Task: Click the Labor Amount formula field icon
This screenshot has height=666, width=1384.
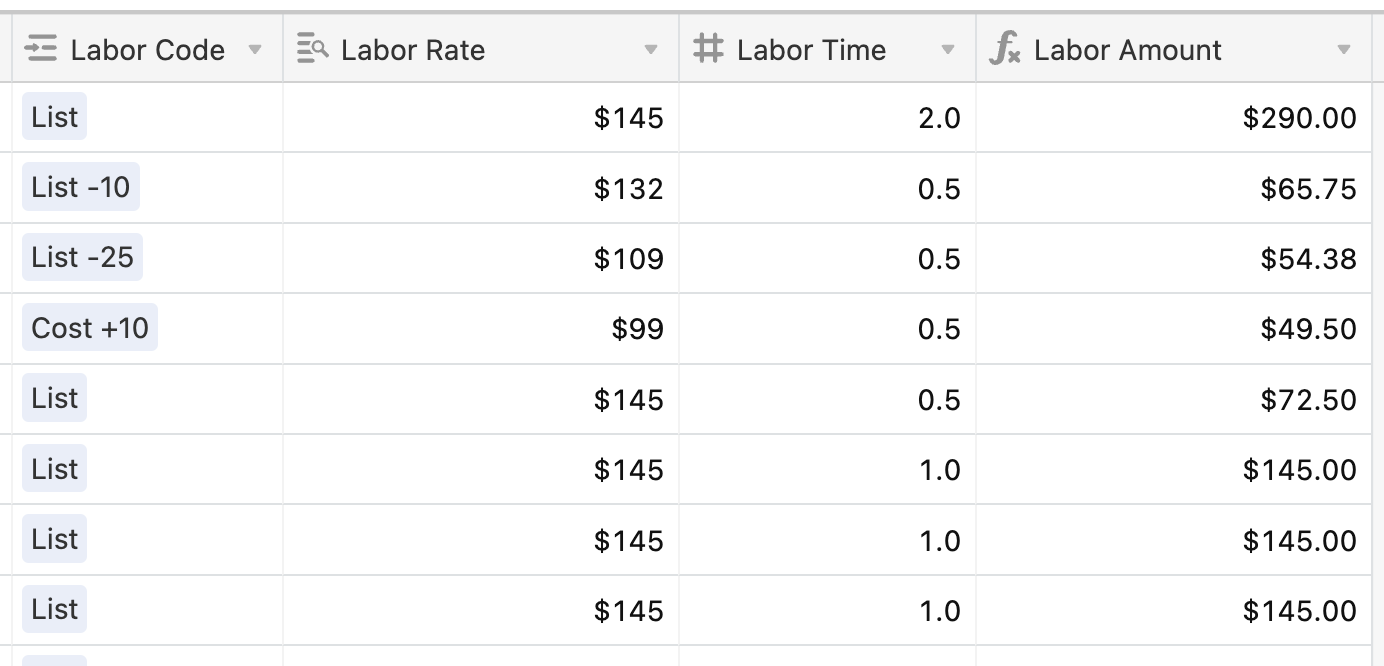Action: point(1004,49)
